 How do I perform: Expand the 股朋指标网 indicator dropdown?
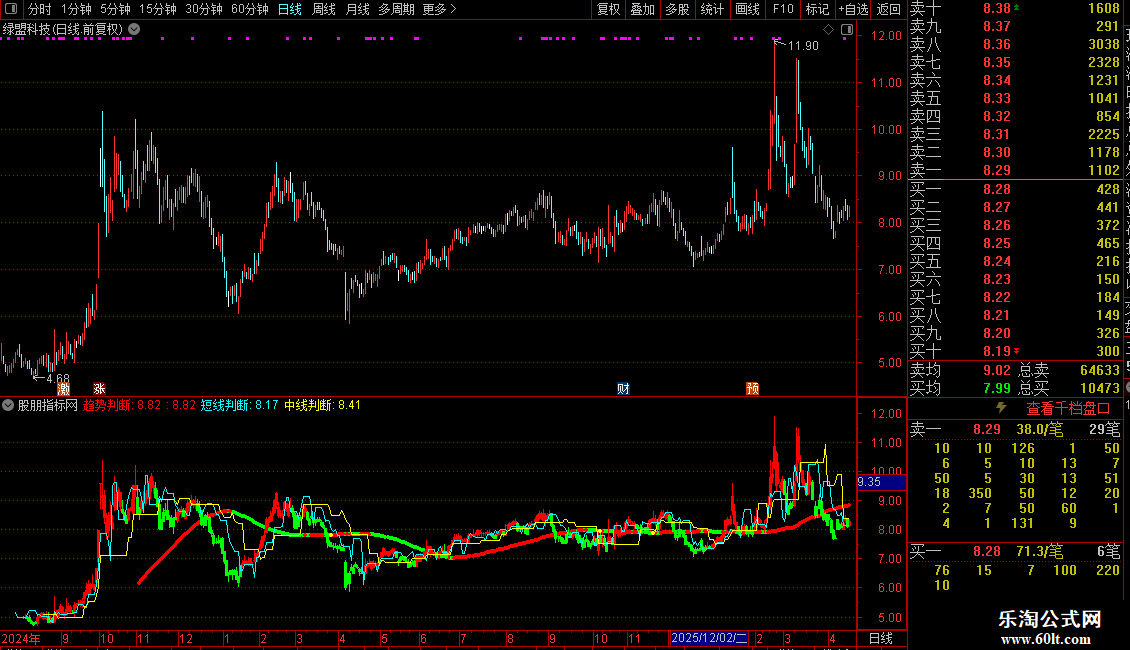coord(8,405)
